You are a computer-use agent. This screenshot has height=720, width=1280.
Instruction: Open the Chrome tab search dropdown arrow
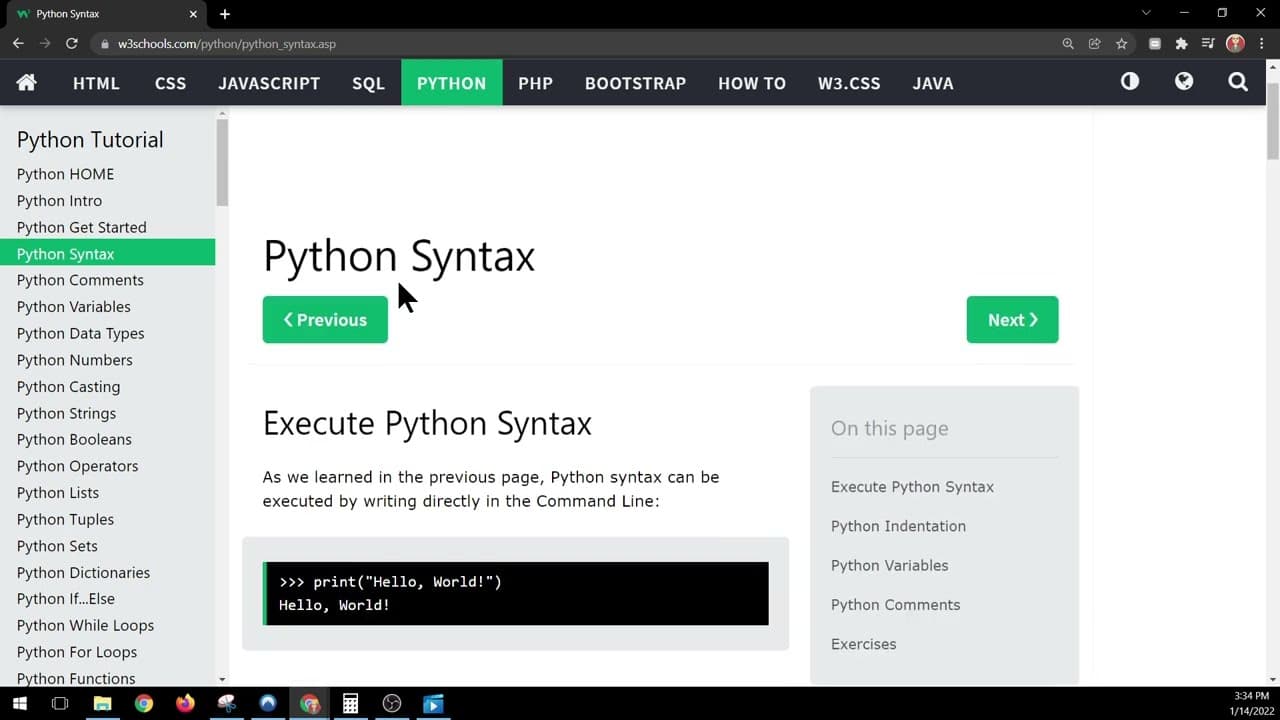1145,13
